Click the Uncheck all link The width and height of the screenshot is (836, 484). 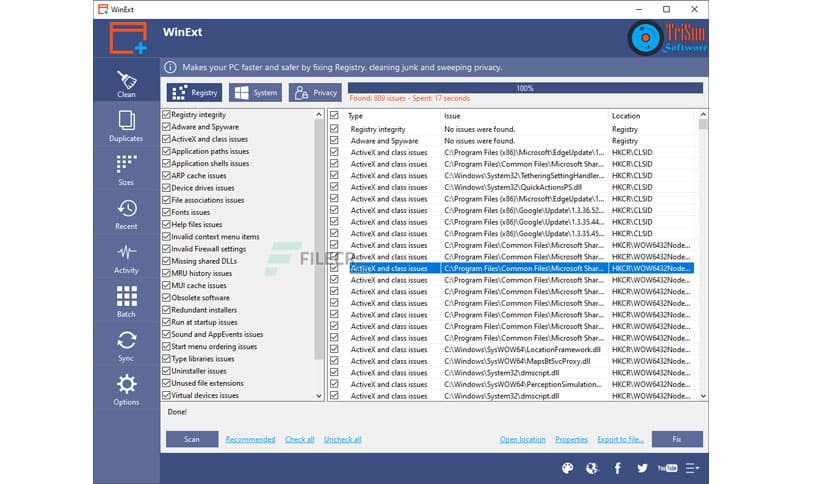(x=343, y=440)
